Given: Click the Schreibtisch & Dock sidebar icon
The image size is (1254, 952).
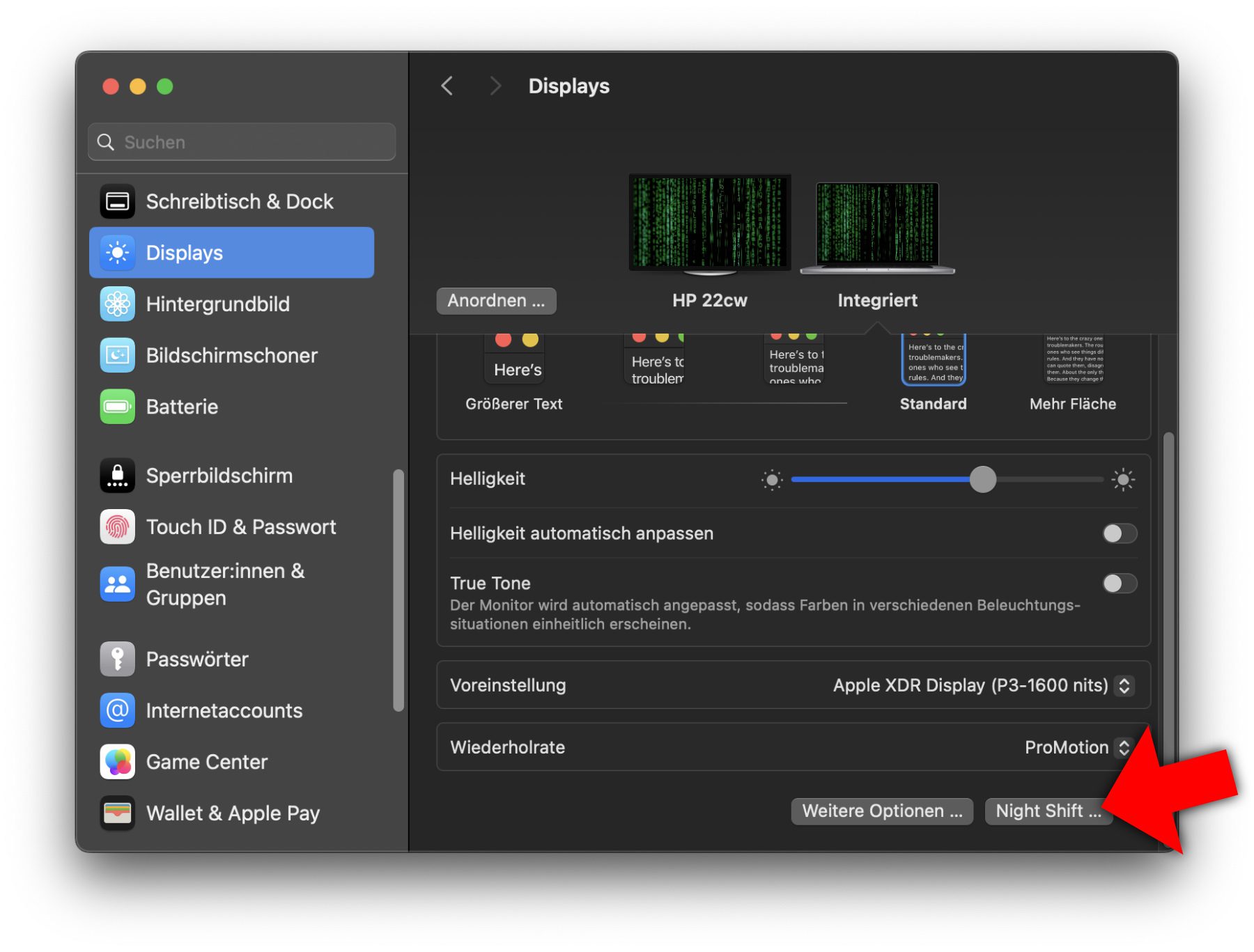Looking at the screenshot, I should [x=117, y=202].
